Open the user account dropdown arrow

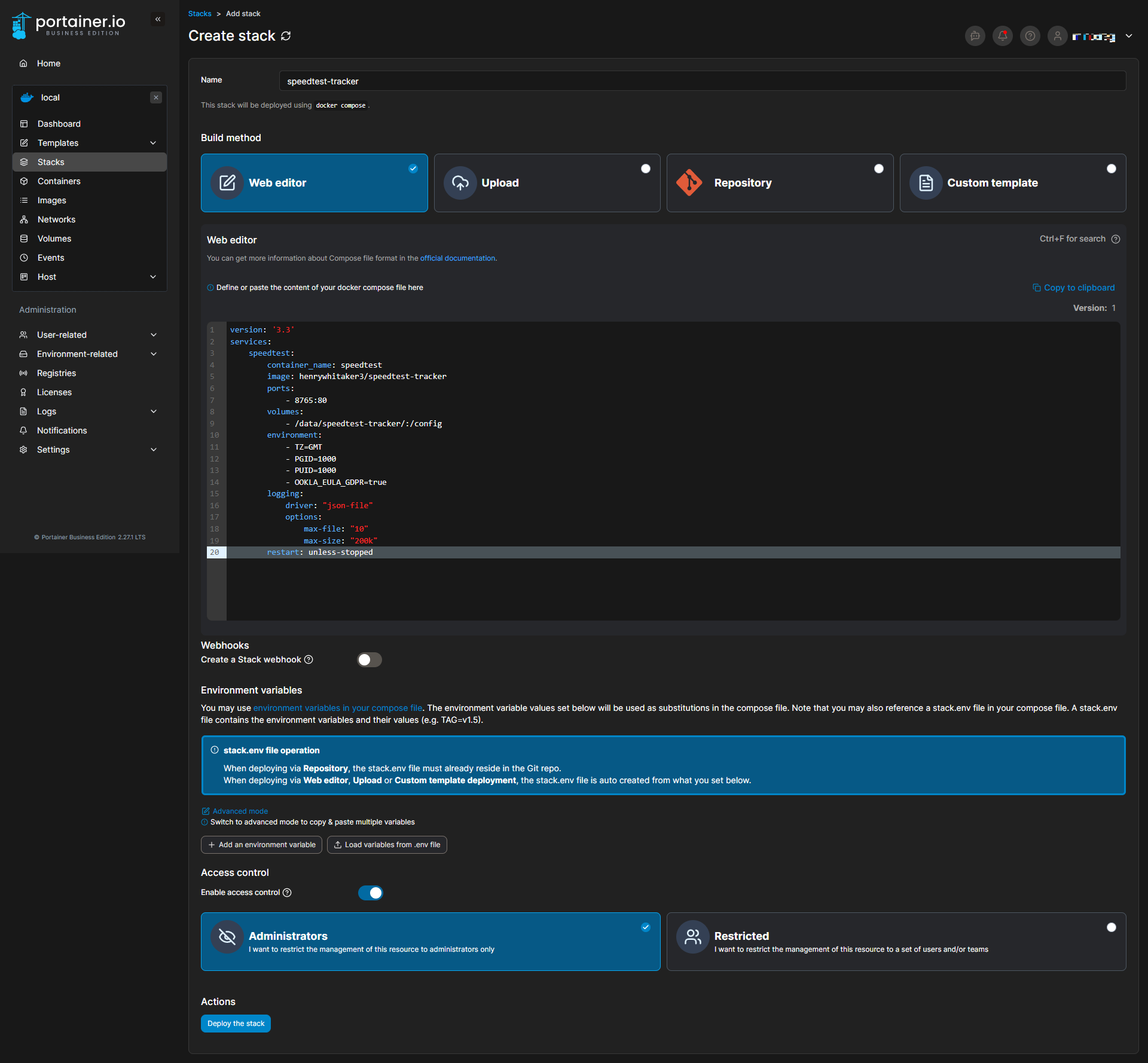coord(1129,36)
